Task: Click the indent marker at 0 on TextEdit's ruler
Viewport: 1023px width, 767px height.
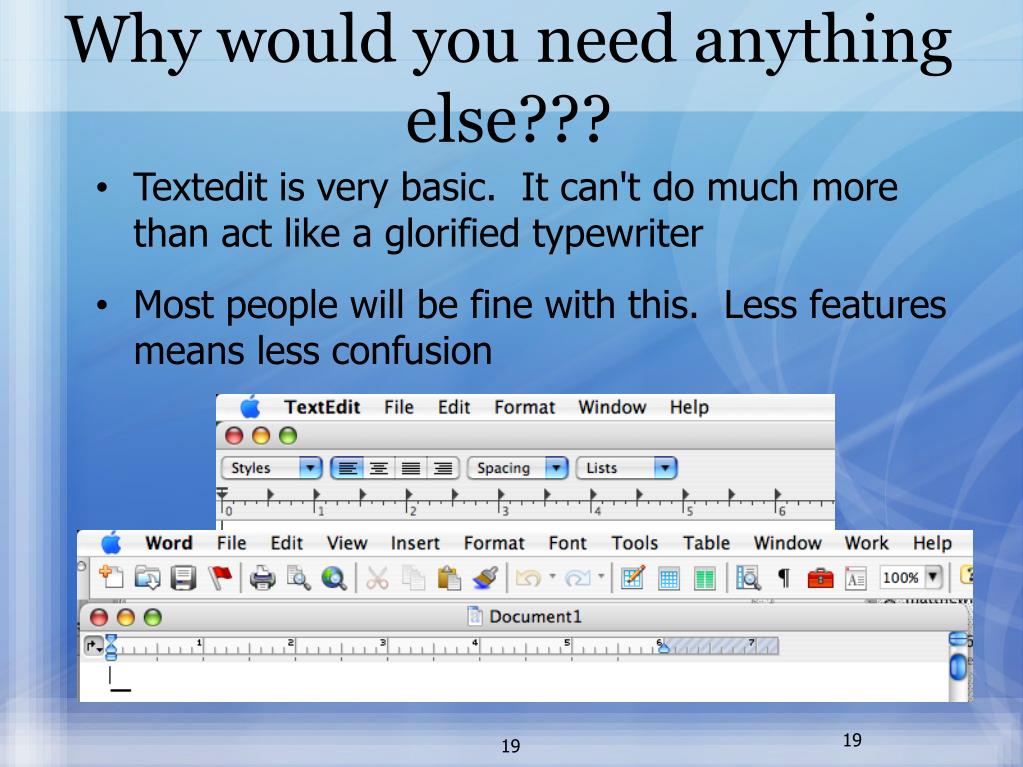Action: pyautogui.click(x=222, y=496)
